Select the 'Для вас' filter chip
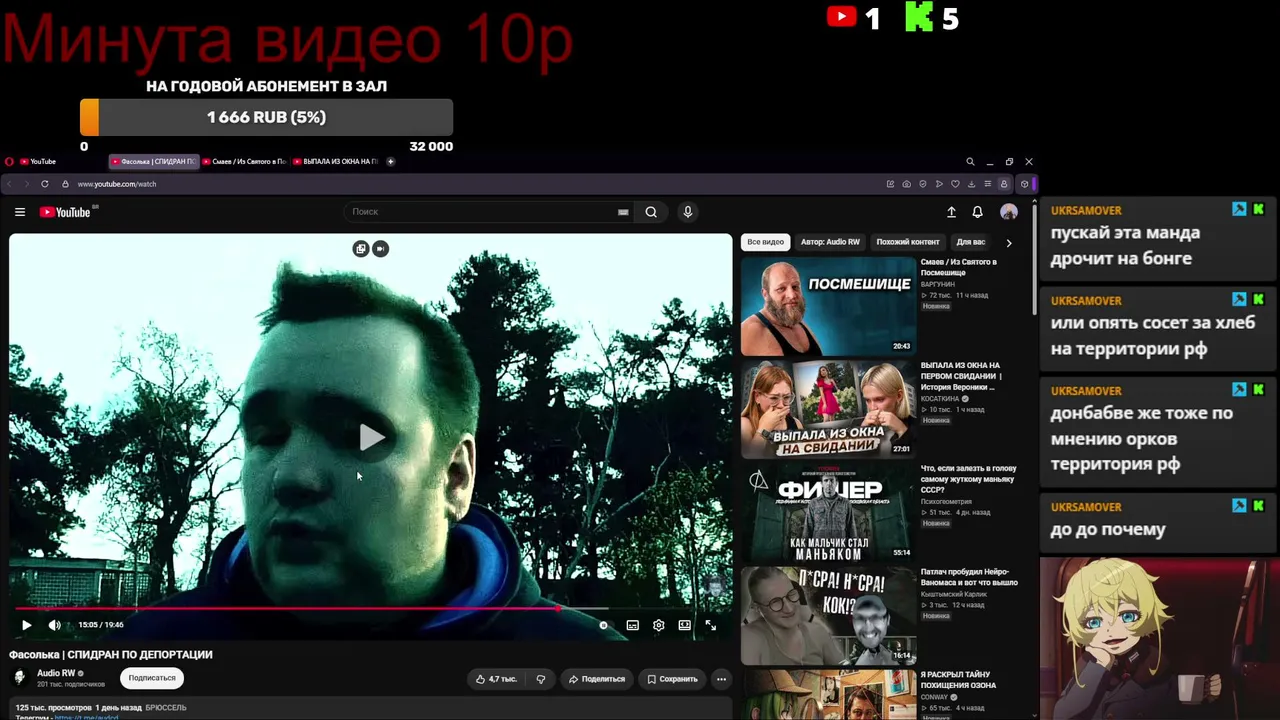Screen dimensions: 1280x720 click(970, 242)
